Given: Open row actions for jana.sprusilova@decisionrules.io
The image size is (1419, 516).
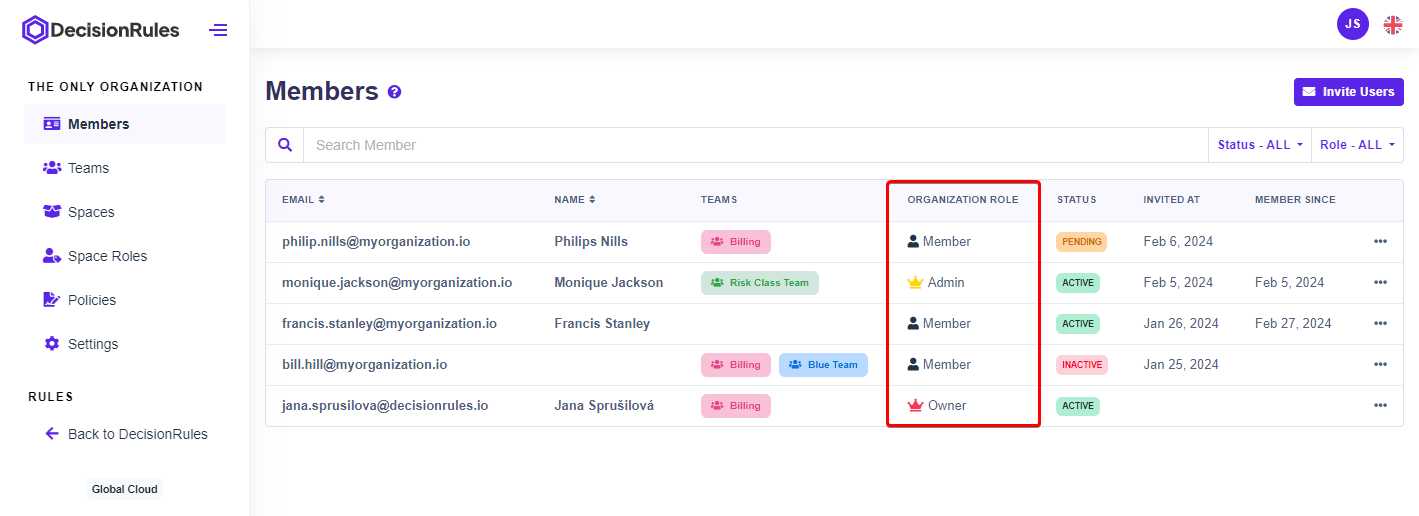Looking at the screenshot, I should [x=1380, y=406].
